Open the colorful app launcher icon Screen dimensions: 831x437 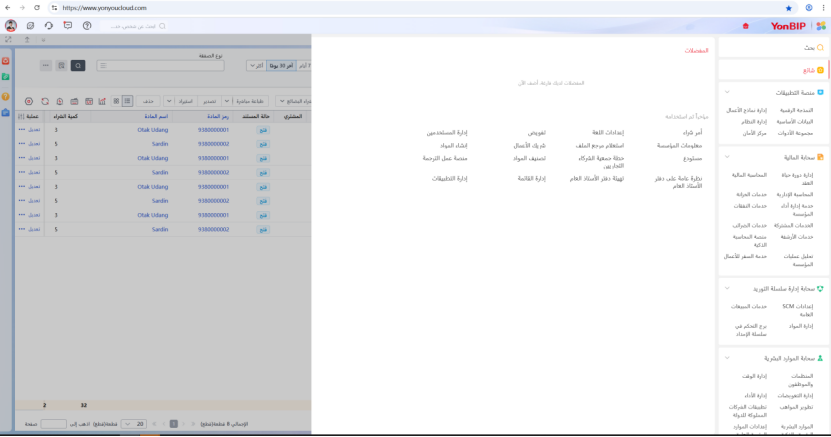[821, 26]
